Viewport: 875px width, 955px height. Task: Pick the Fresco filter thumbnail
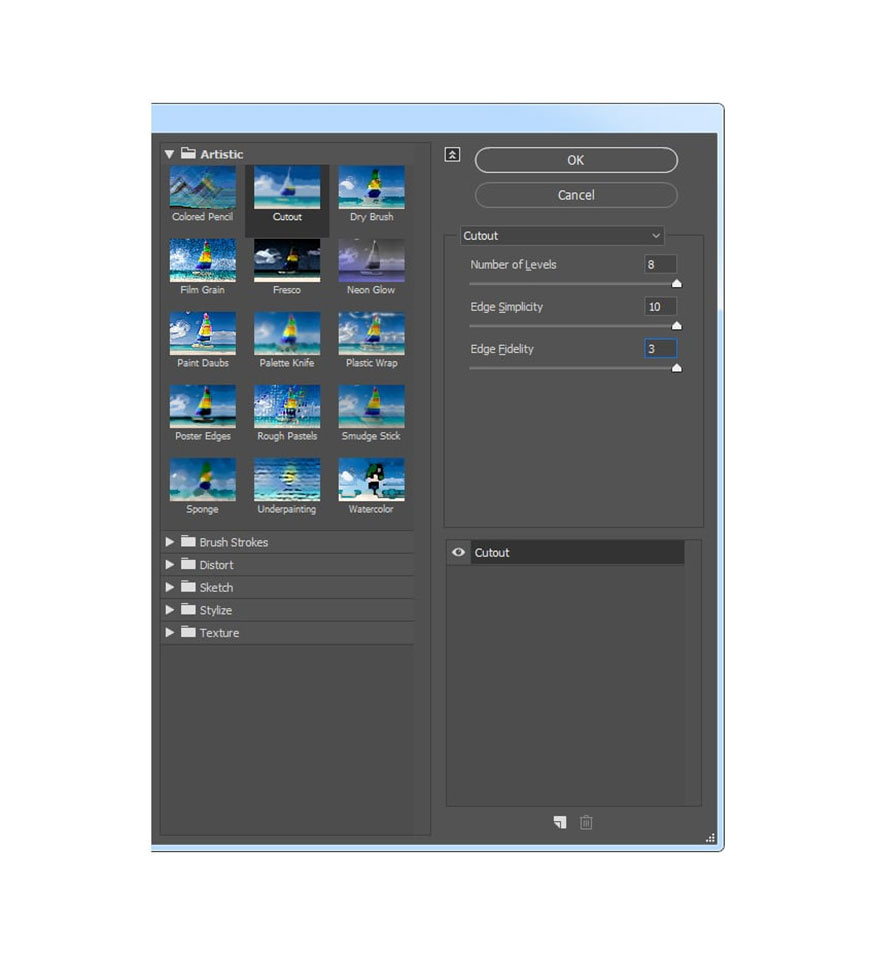point(287,261)
